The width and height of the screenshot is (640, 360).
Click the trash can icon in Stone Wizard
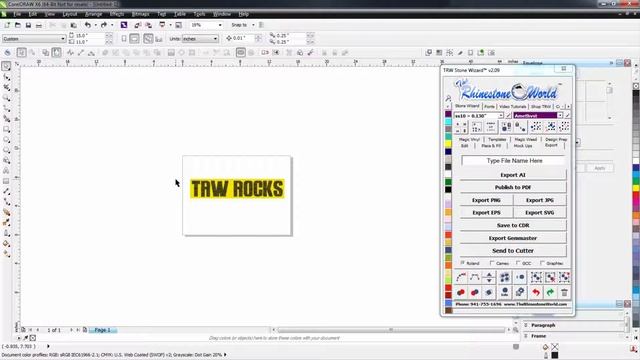click(564, 292)
